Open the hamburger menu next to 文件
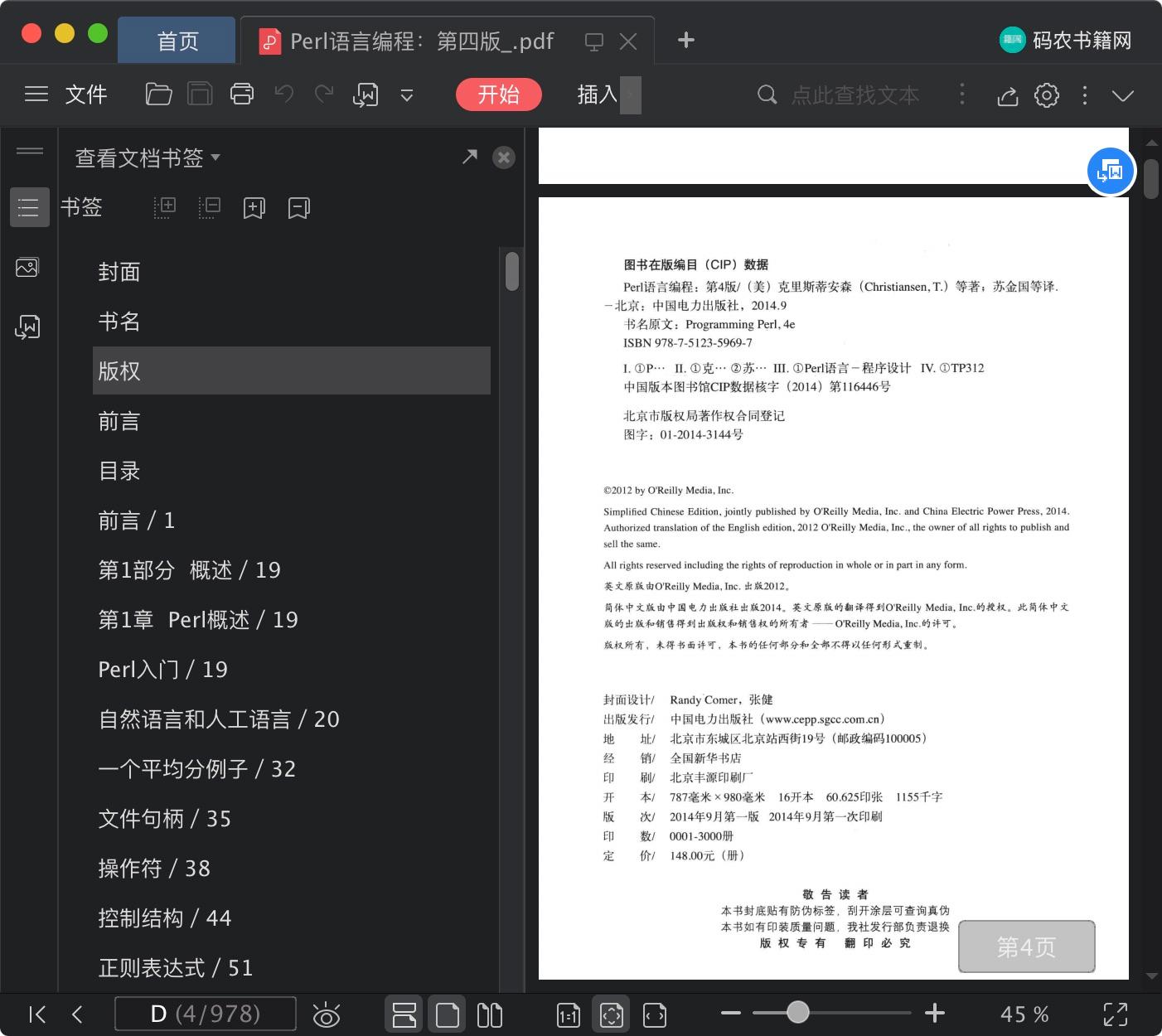This screenshot has height=1036, width=1162. [36, 94]
